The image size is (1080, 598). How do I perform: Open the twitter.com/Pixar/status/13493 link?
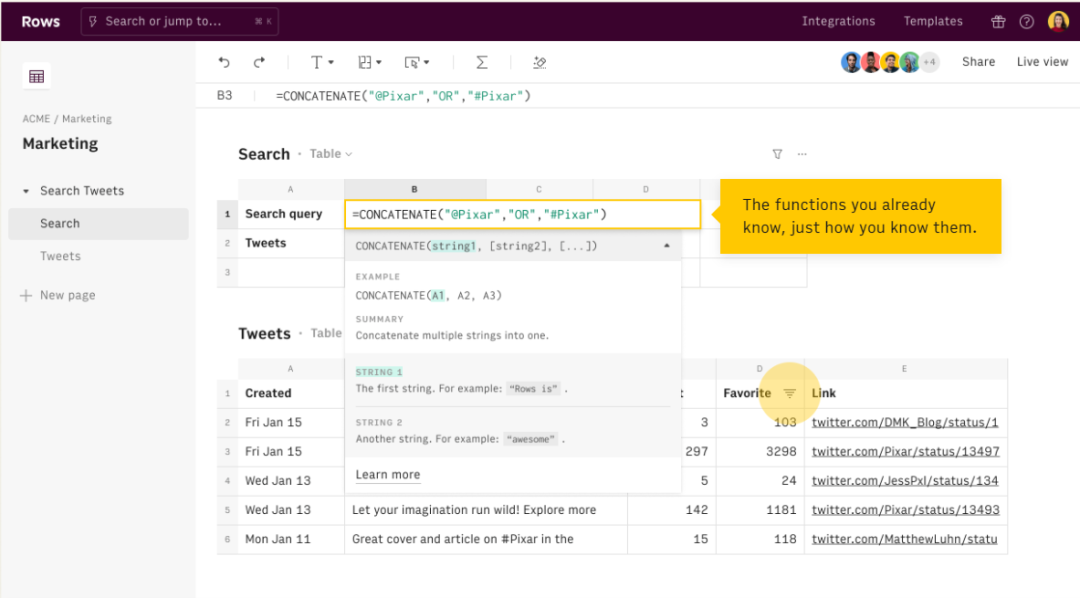coord(905,510)
